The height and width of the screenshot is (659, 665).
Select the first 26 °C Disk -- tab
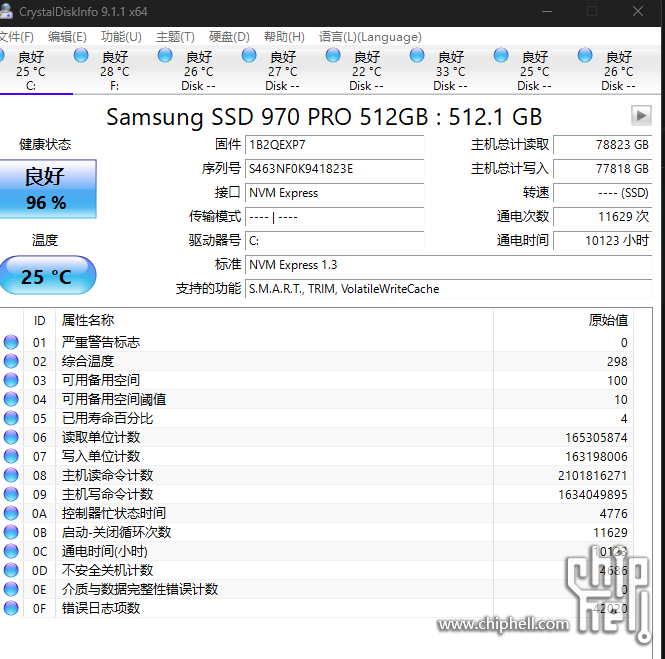(198, 71)
